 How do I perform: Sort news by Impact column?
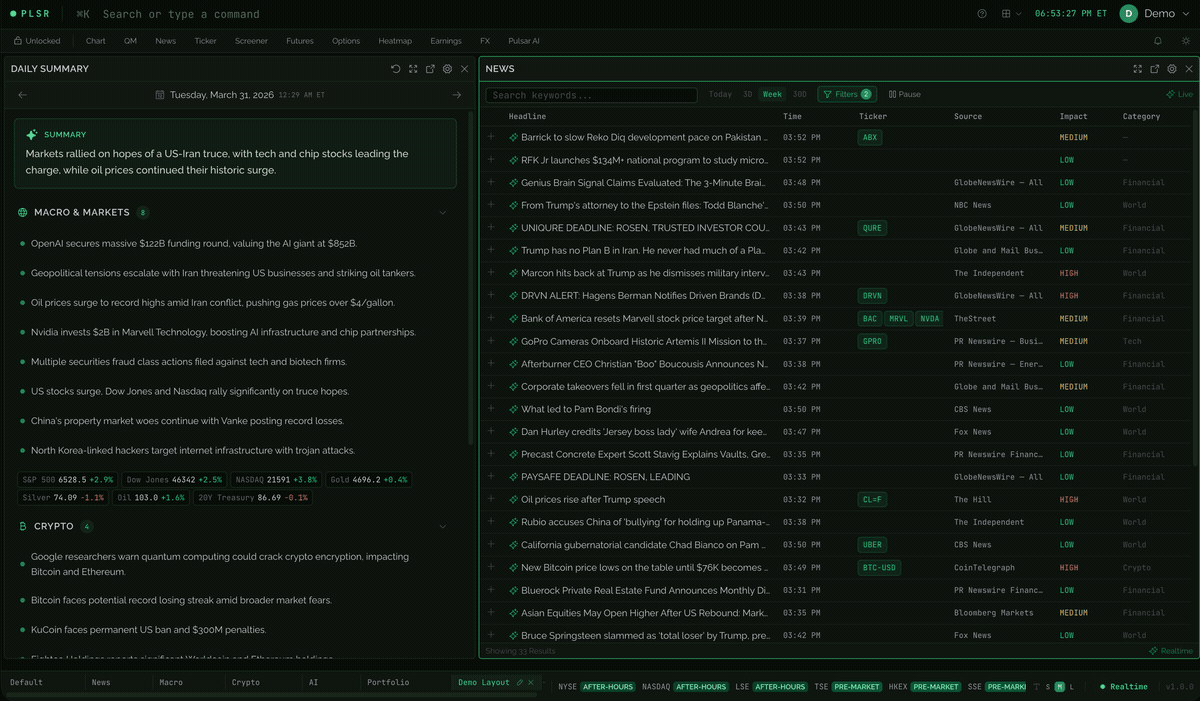pyautogui.click(x=1073, y=117)
